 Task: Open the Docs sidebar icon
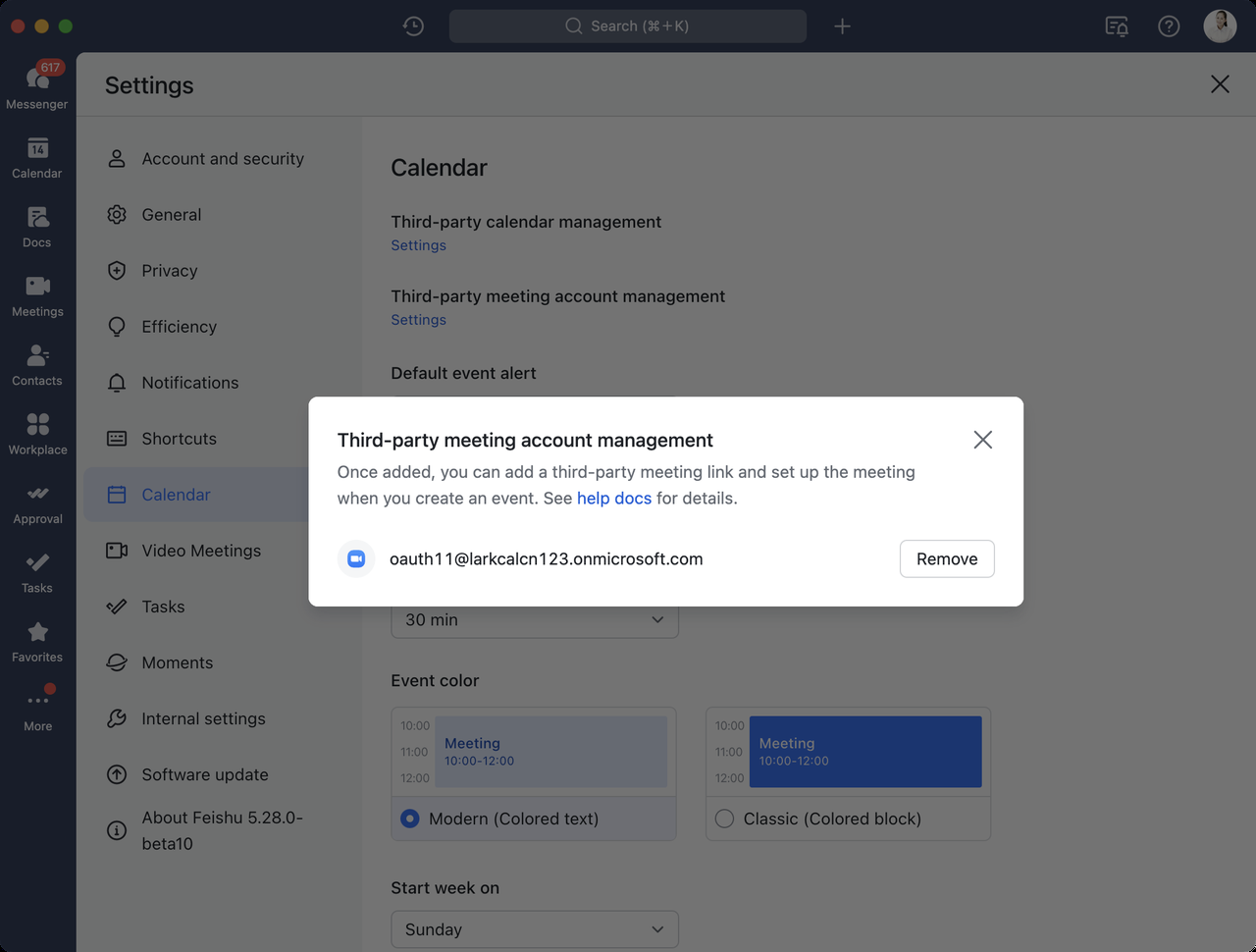coord(37,226)
